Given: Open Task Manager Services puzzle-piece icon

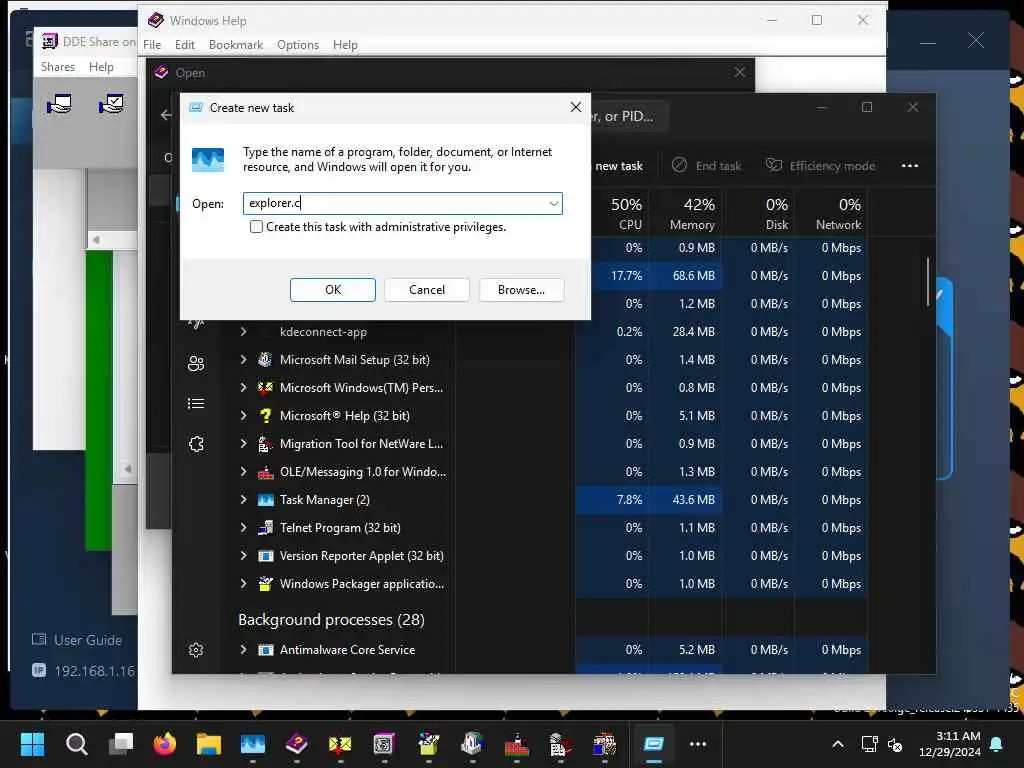Looking at the screenshot, I should click(196, 444).
